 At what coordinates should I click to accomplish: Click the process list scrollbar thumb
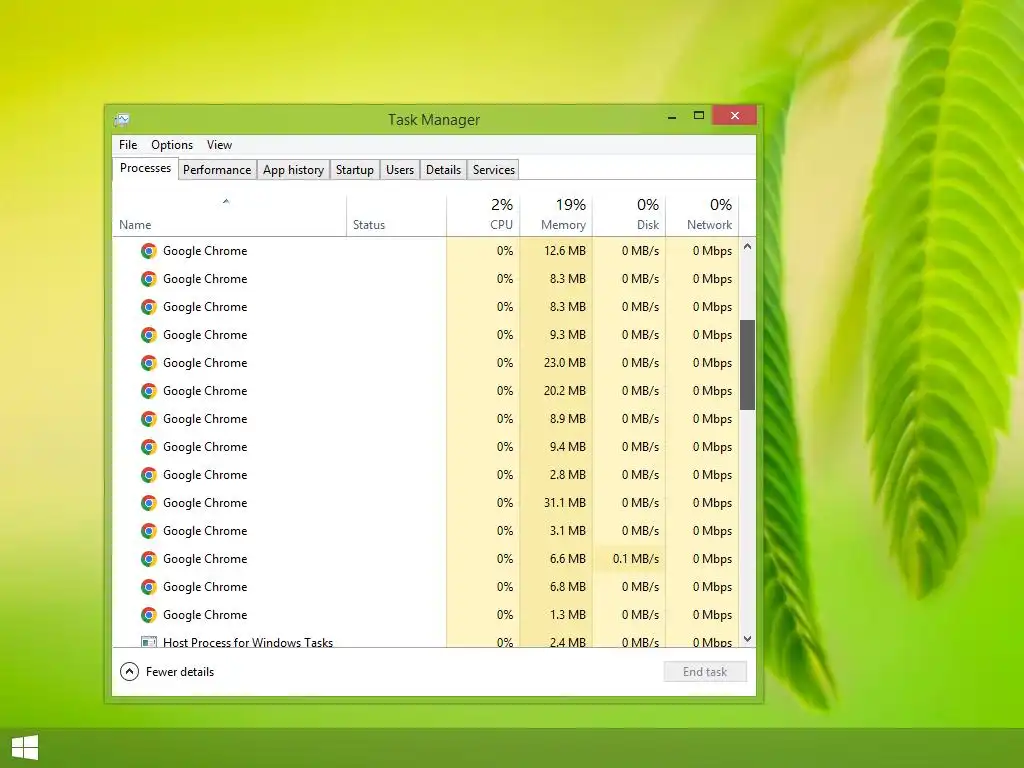(x=748, y=365)
